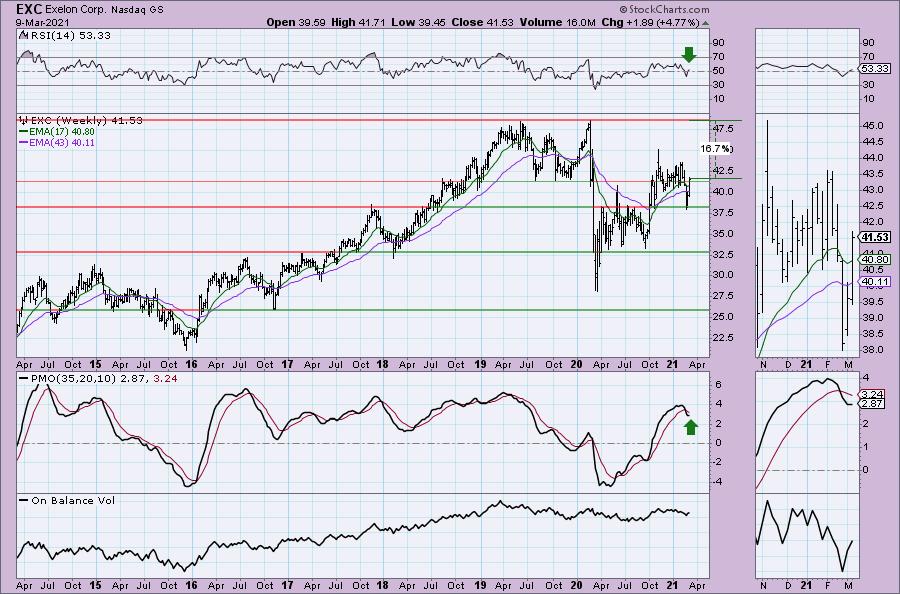Click the 38.0 label on zoomed price axis
The image size is (900, 594).
click(872, 350)
